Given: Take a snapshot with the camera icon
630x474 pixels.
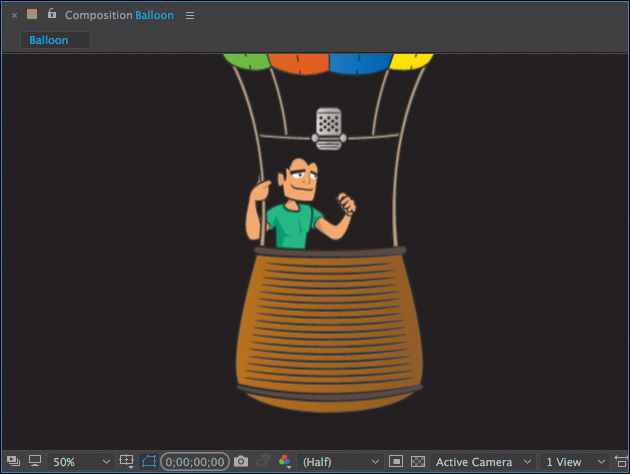Looking at the screenshot, I should click(x=241, y=461).
